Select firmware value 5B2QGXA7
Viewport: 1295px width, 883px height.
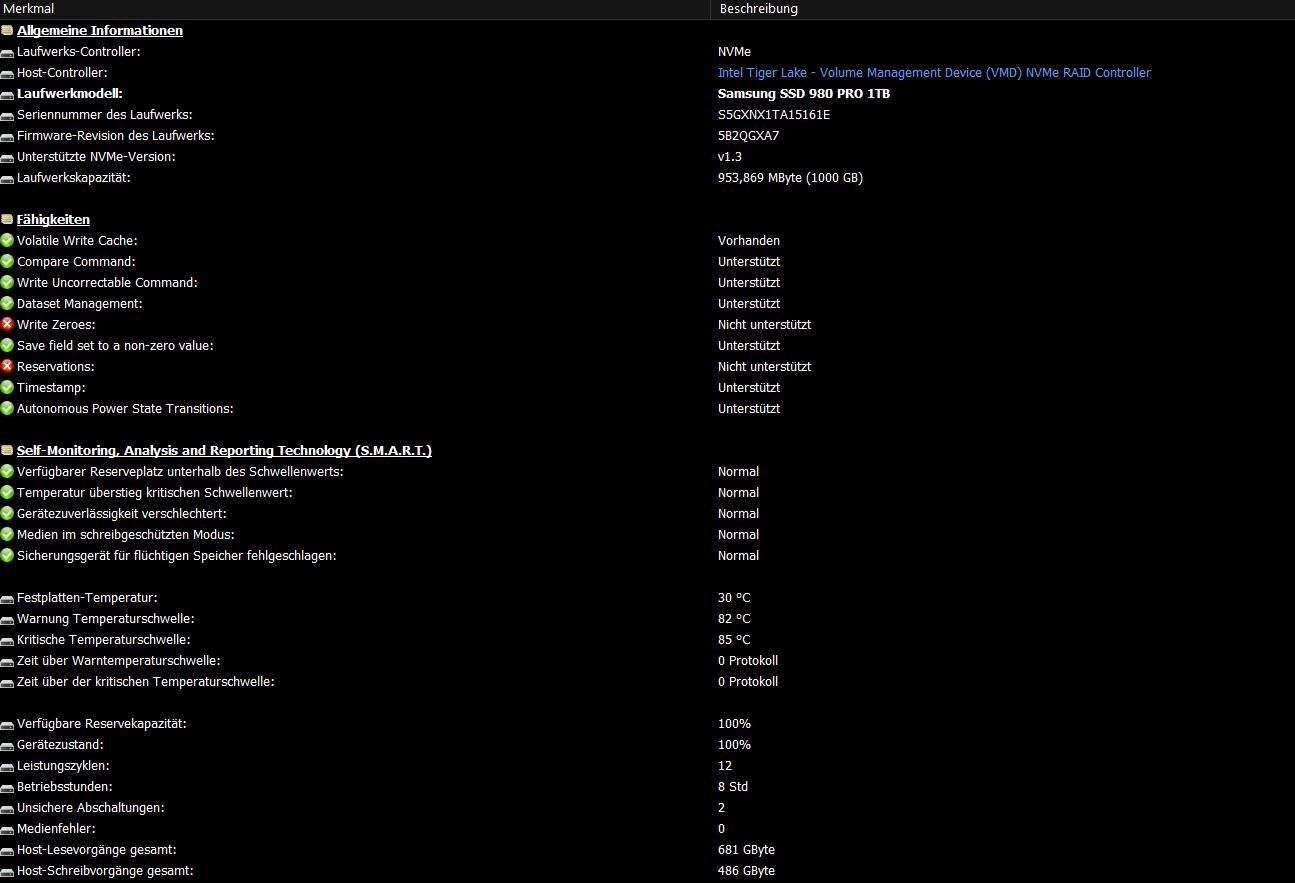tap(749, 136)
